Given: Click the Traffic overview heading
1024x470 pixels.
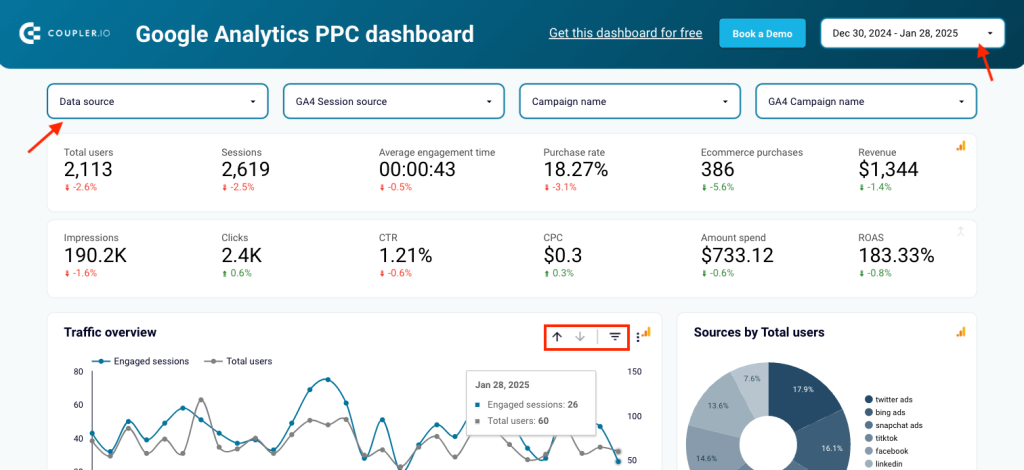Looking at the screenshot, I should click(x=110, y=332).
